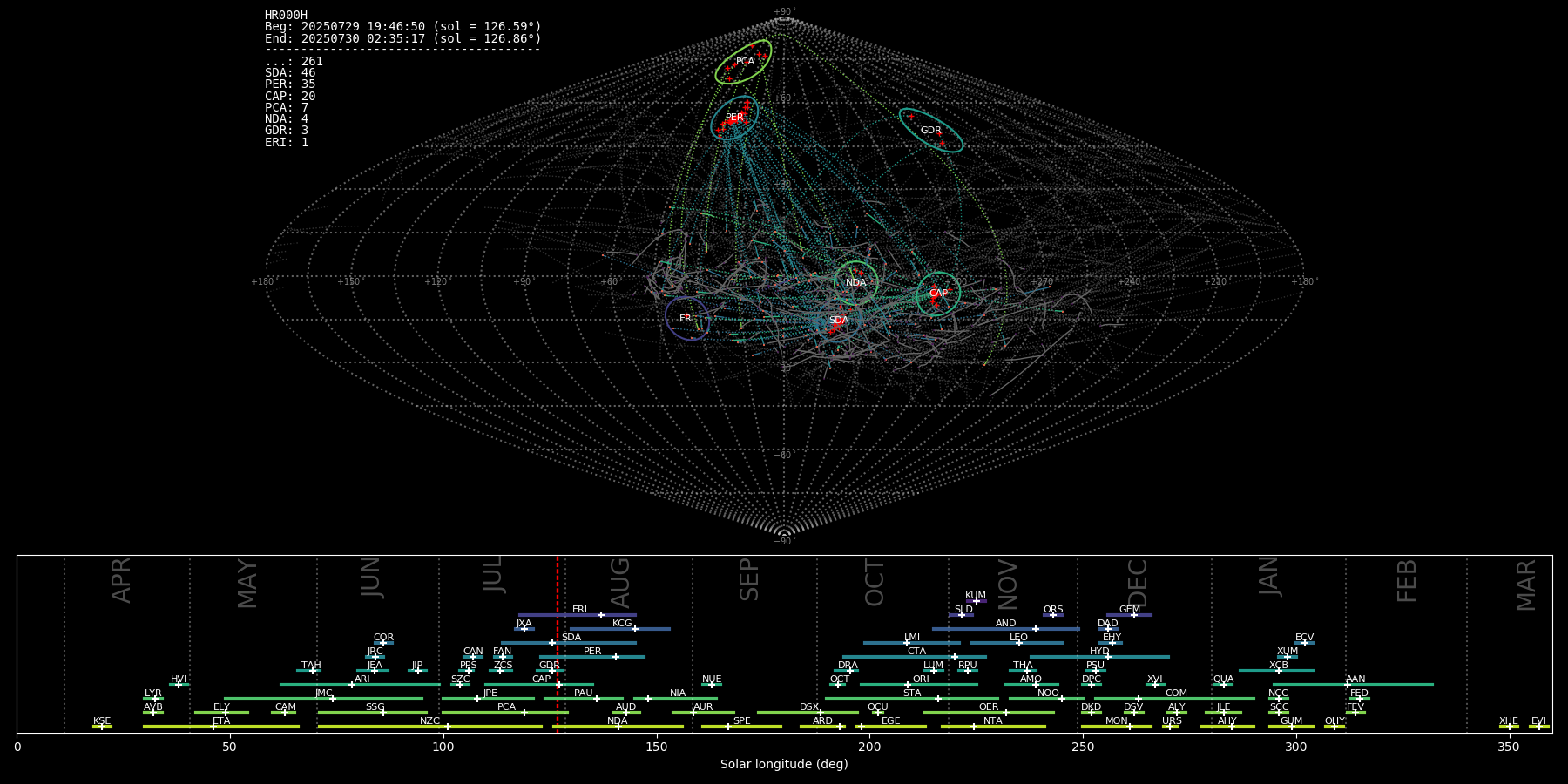The height and width of the screenshot is (784, 1568).
Task: Click the JAN month label in timeline
Action: 1268,577
